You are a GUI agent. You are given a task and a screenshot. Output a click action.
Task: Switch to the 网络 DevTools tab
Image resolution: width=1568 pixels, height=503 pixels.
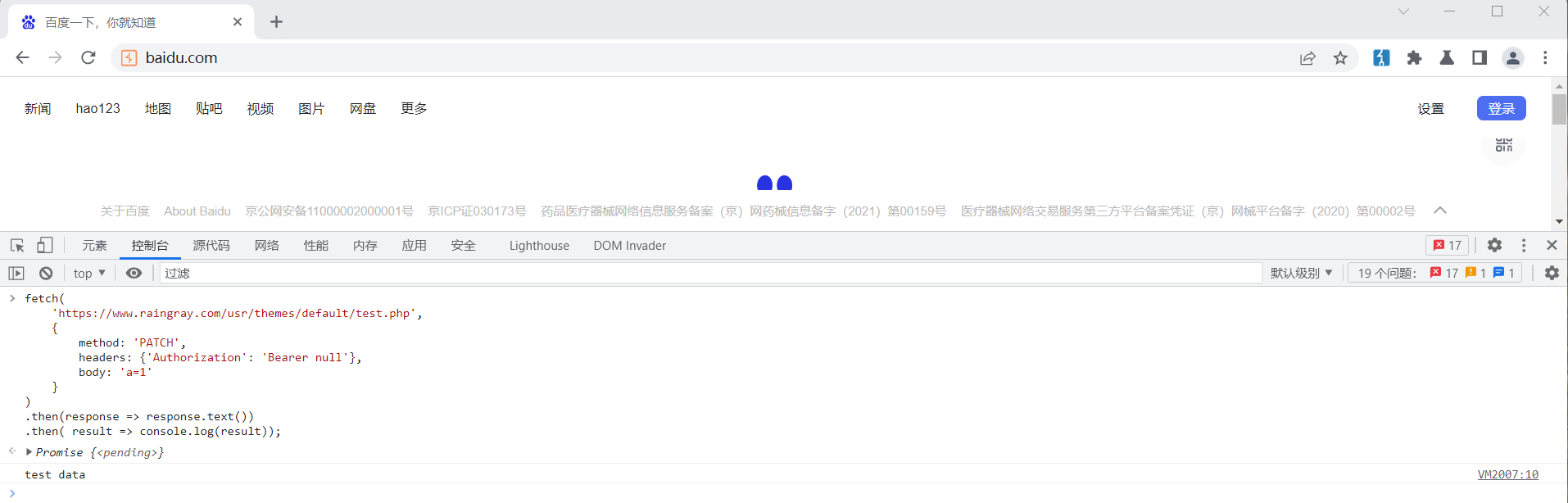pos(267,246)
